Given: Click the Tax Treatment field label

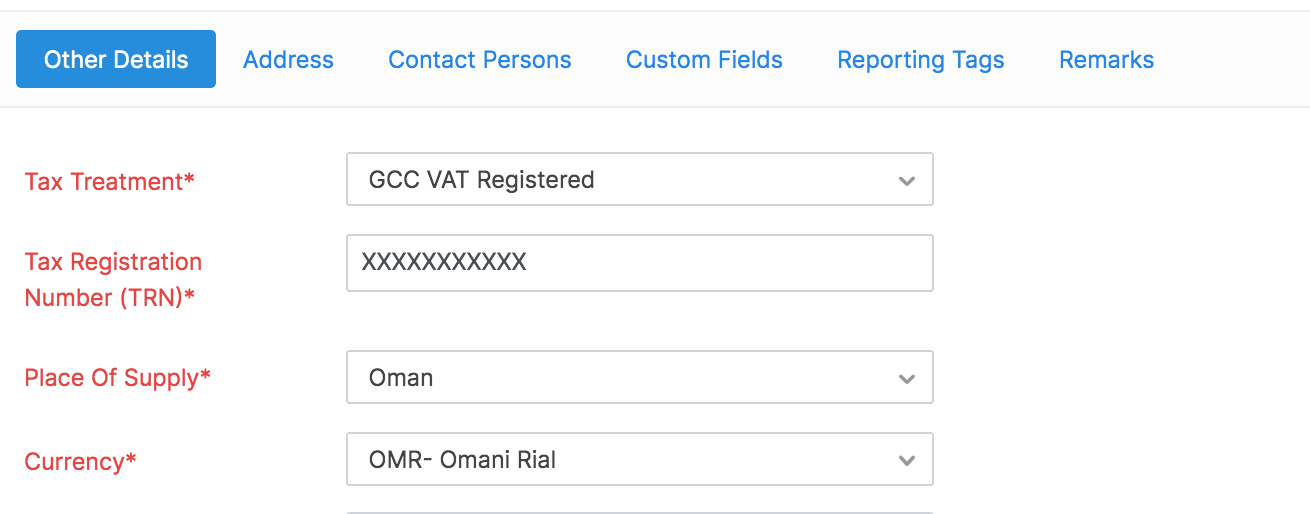Looking at the screenshot, I should (x=110, y=181).
